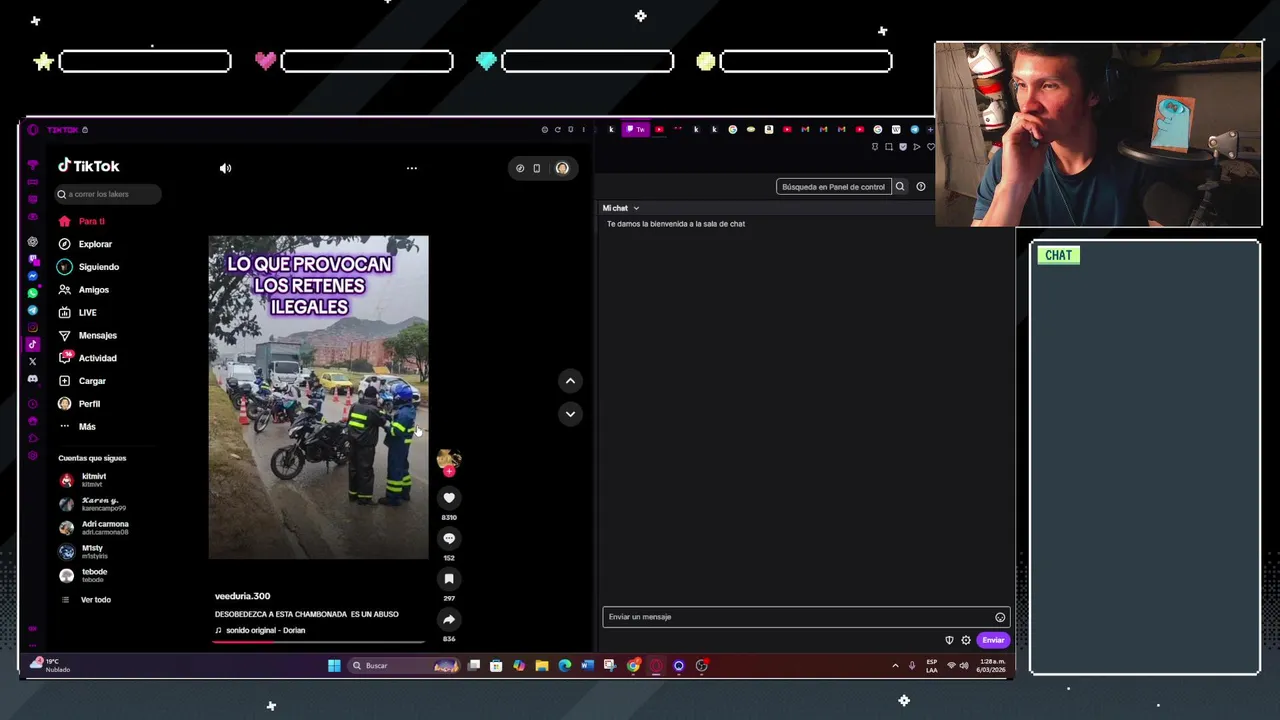
Task: Expand the Mi chat dropdown
Action: (x=620, y=208)
